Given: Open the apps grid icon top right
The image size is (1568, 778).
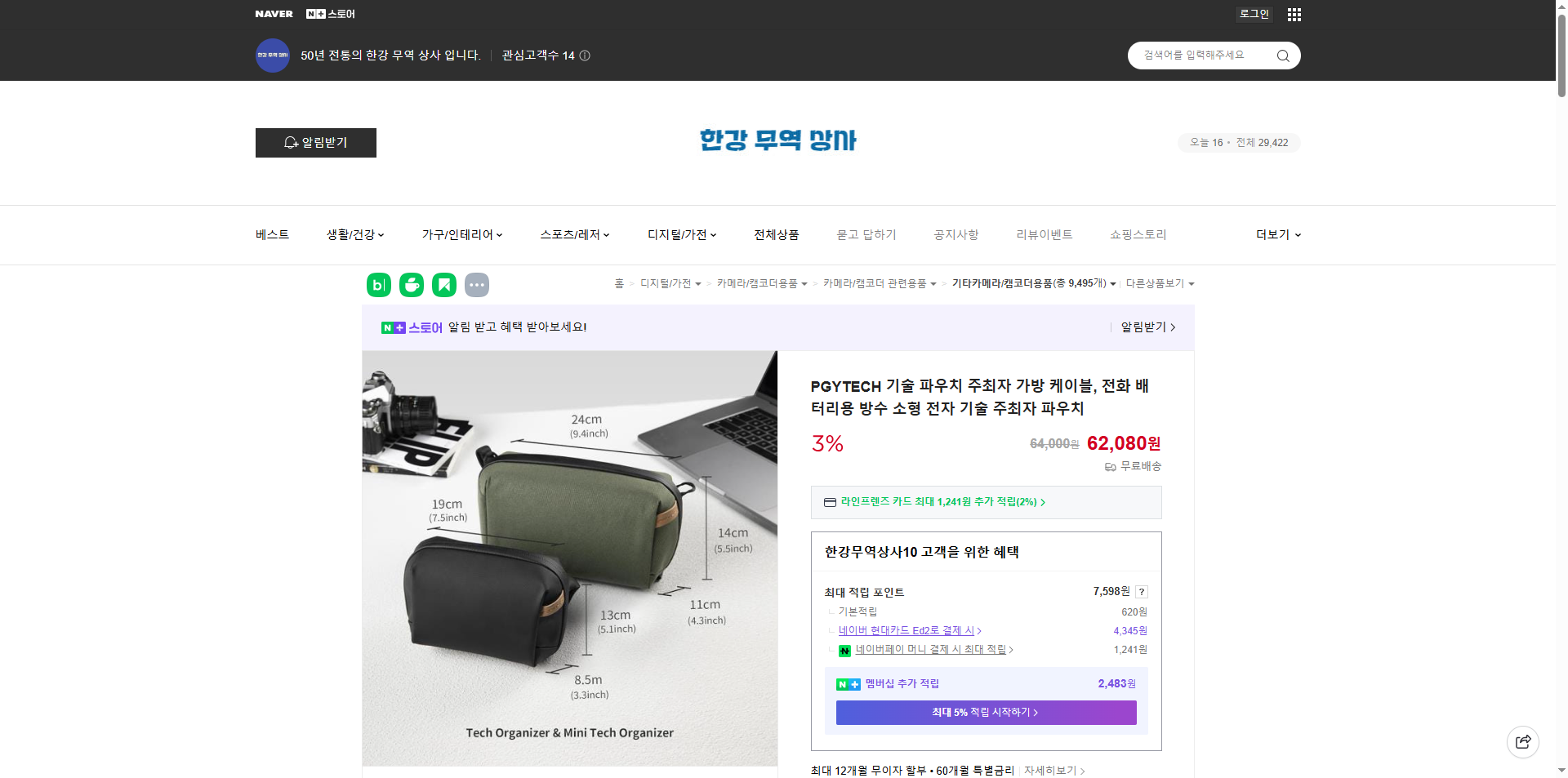Looking at the screenshot, I should [1294, 14].
